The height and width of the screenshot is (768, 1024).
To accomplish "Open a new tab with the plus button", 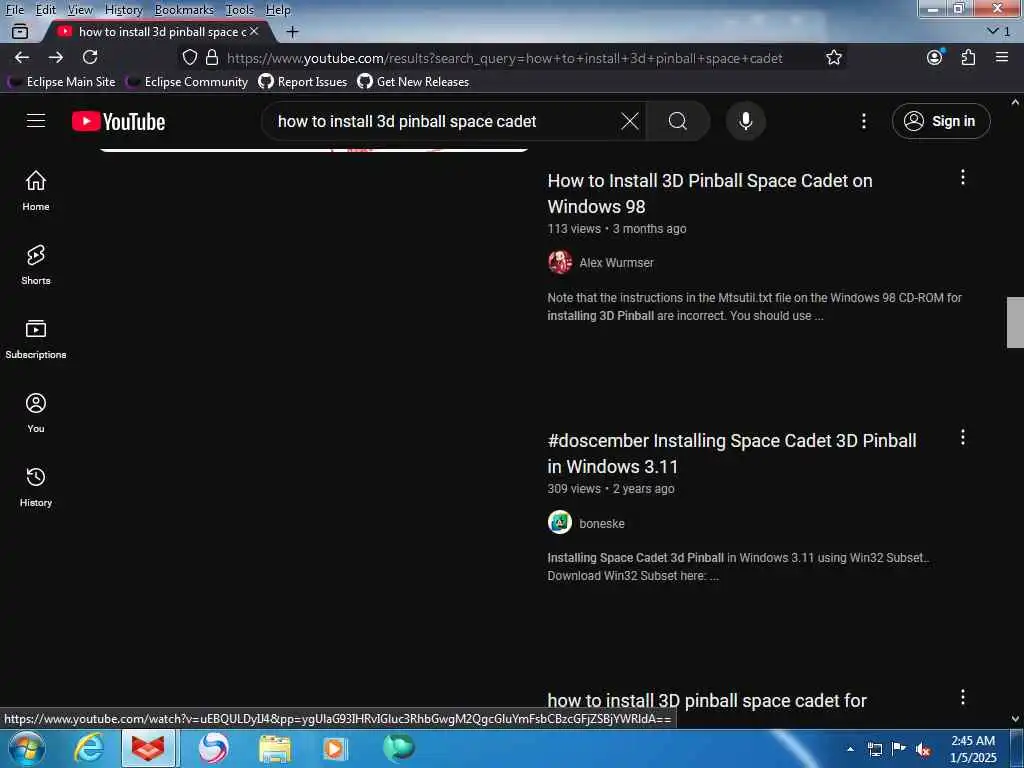I will click(x=293, y=31).
